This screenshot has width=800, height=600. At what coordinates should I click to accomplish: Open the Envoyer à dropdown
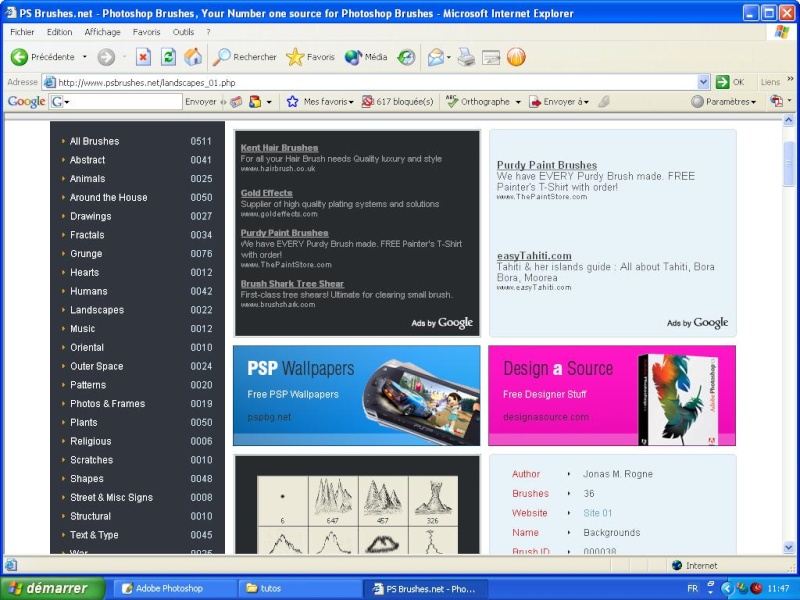point(559,102)
